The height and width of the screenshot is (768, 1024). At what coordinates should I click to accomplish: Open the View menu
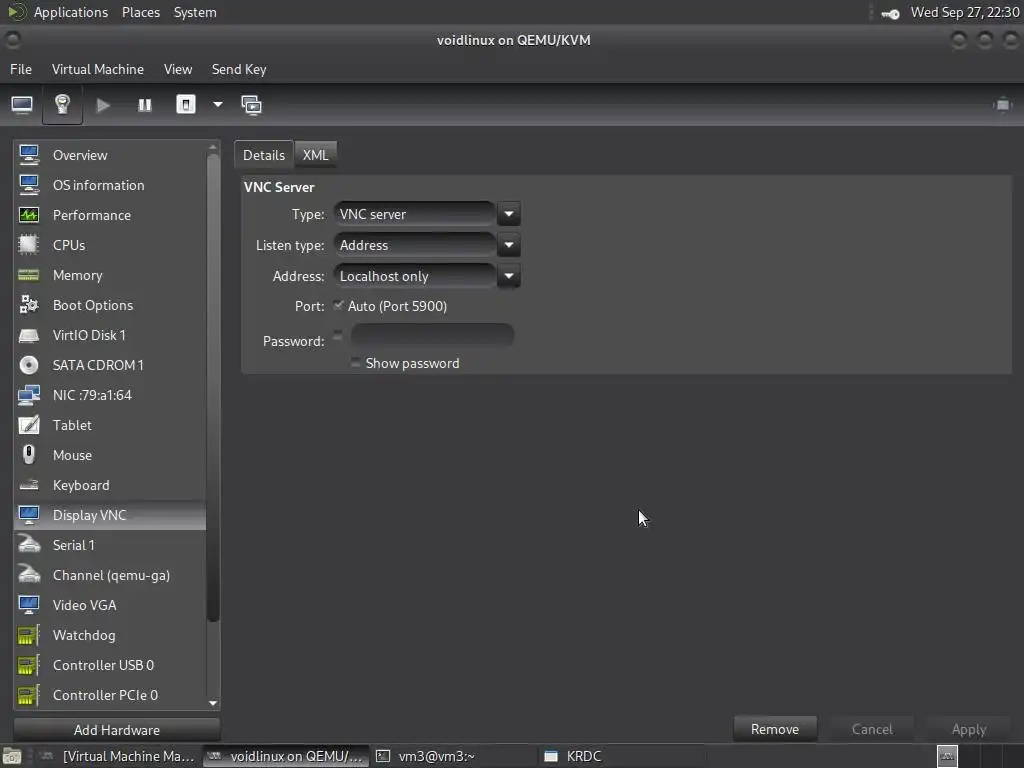click(x=178, y=69)
